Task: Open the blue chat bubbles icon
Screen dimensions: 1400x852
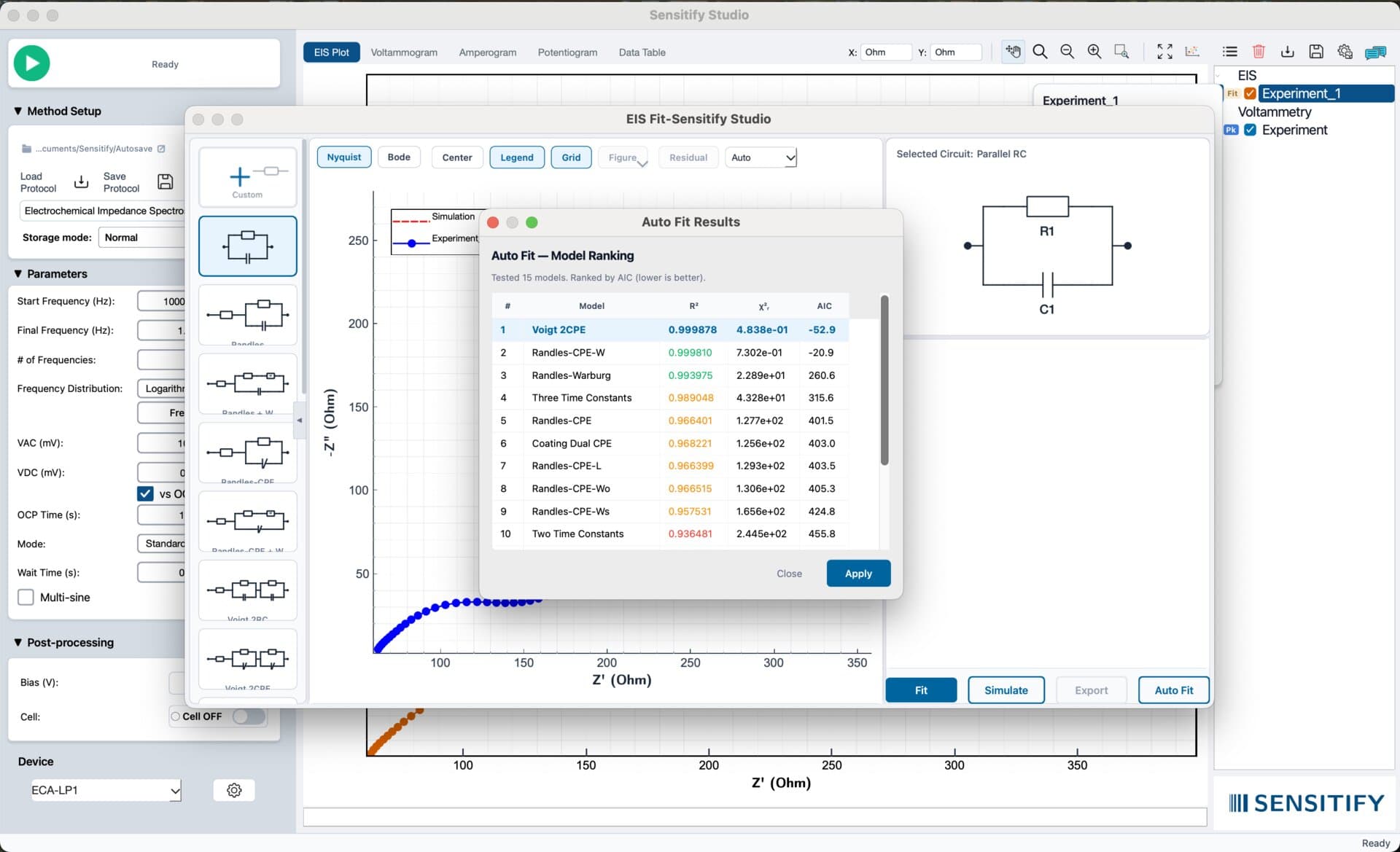Action: (1375, 52)
